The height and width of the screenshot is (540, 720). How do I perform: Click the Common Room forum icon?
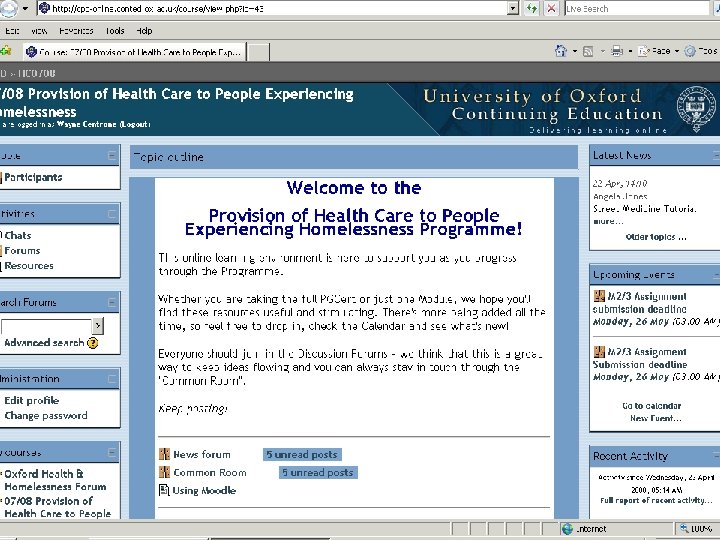coord(164,472)
